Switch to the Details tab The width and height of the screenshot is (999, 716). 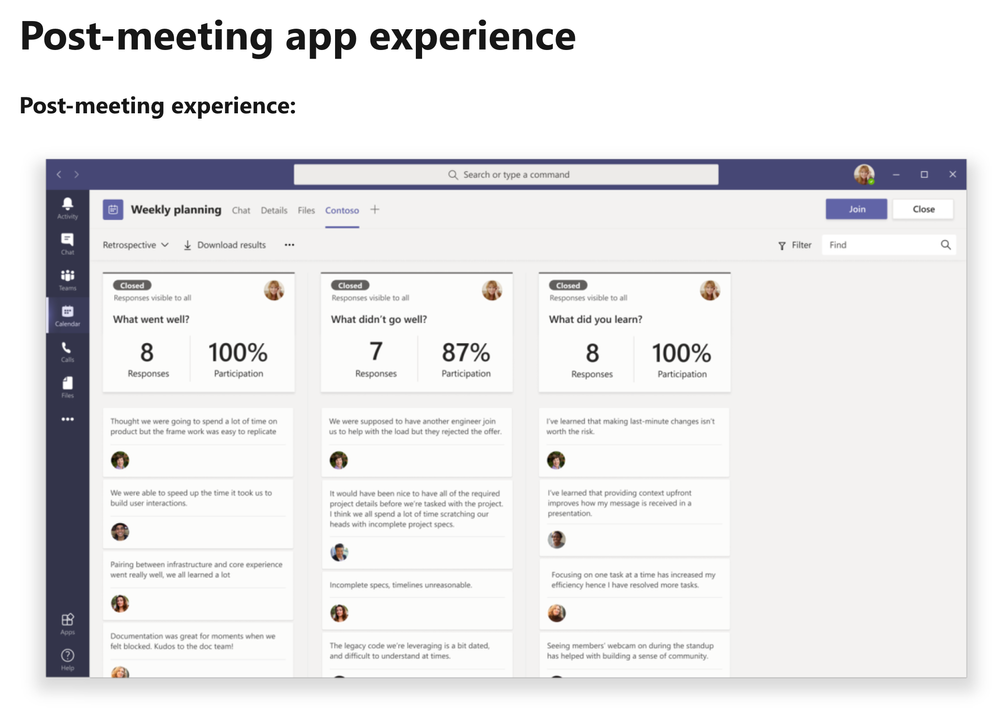point(274,210)
